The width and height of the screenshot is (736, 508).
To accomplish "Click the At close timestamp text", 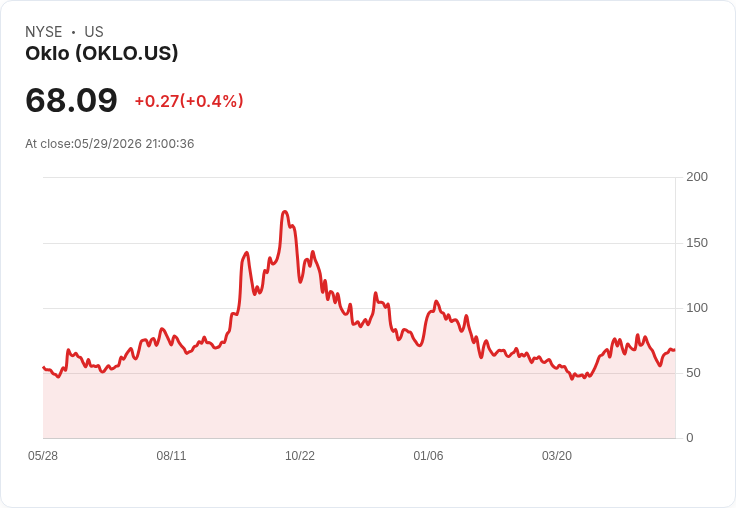I will click(109, 144).
